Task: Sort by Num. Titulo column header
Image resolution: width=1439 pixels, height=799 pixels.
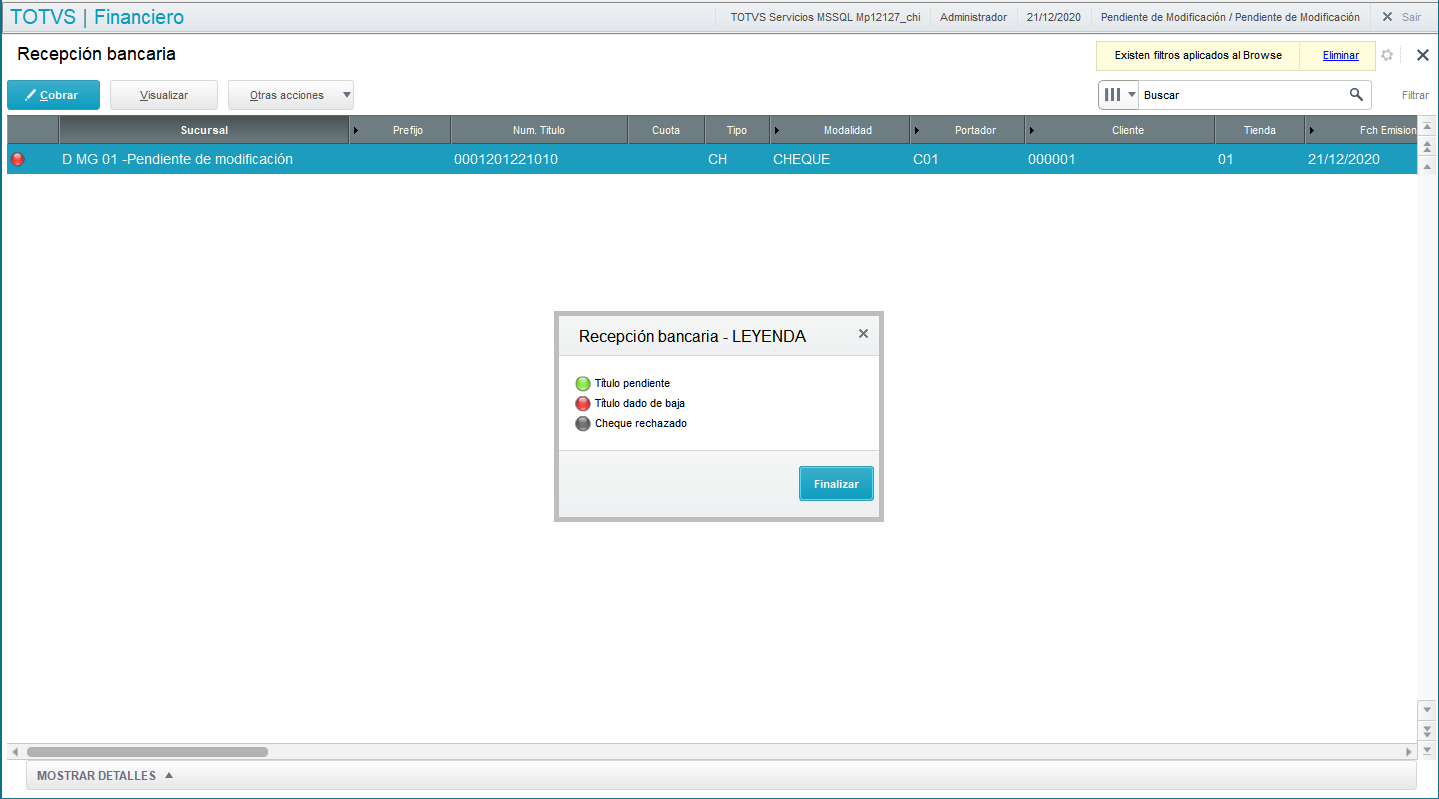Action: pyautogui.click(x=539, y=130)
